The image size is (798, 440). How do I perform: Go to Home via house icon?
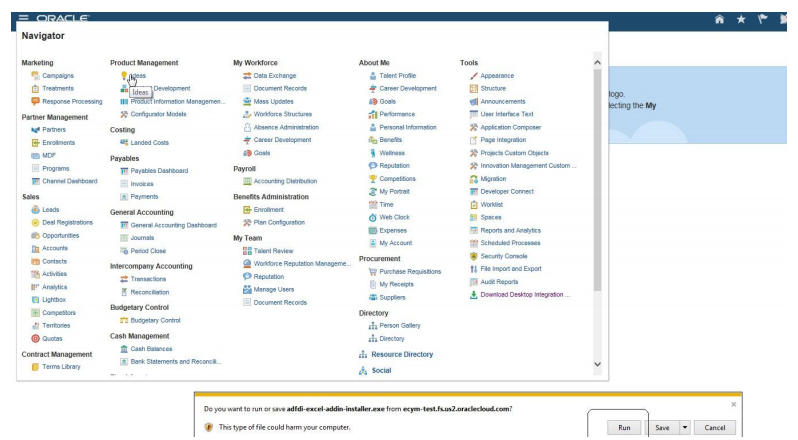click(x=719, y=19)
